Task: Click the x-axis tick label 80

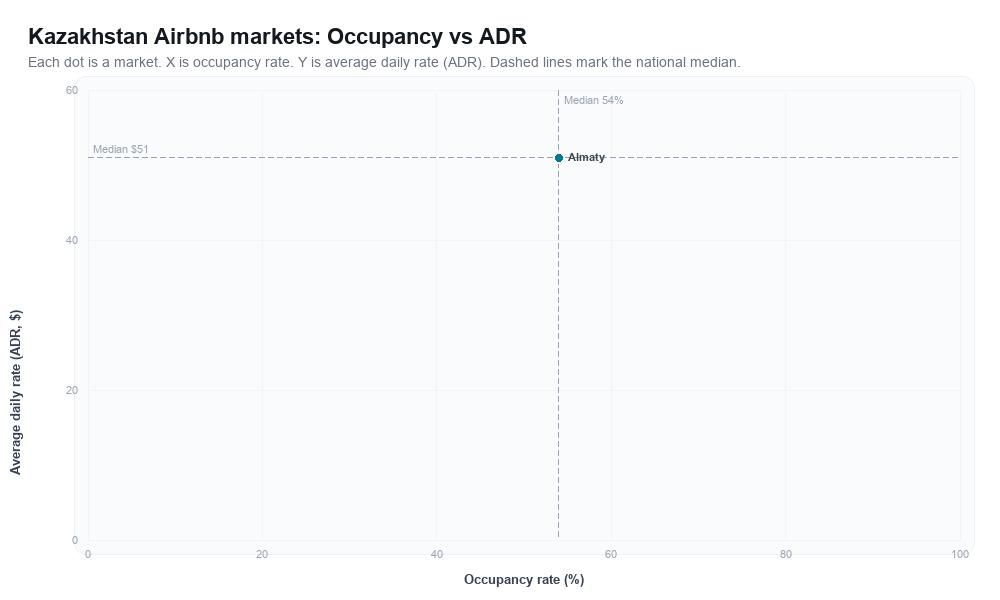Action: 786,555
